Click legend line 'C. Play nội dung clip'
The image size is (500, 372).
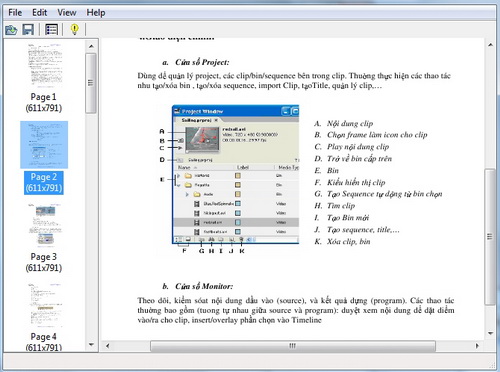[x=352, y=147]
